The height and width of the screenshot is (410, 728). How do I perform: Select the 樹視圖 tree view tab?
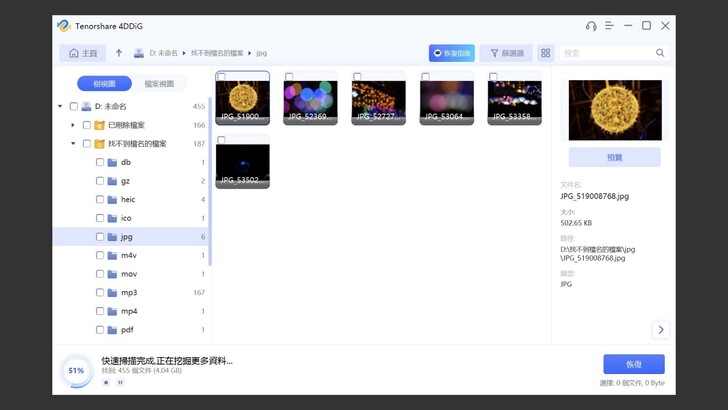(x=104, y=84)
